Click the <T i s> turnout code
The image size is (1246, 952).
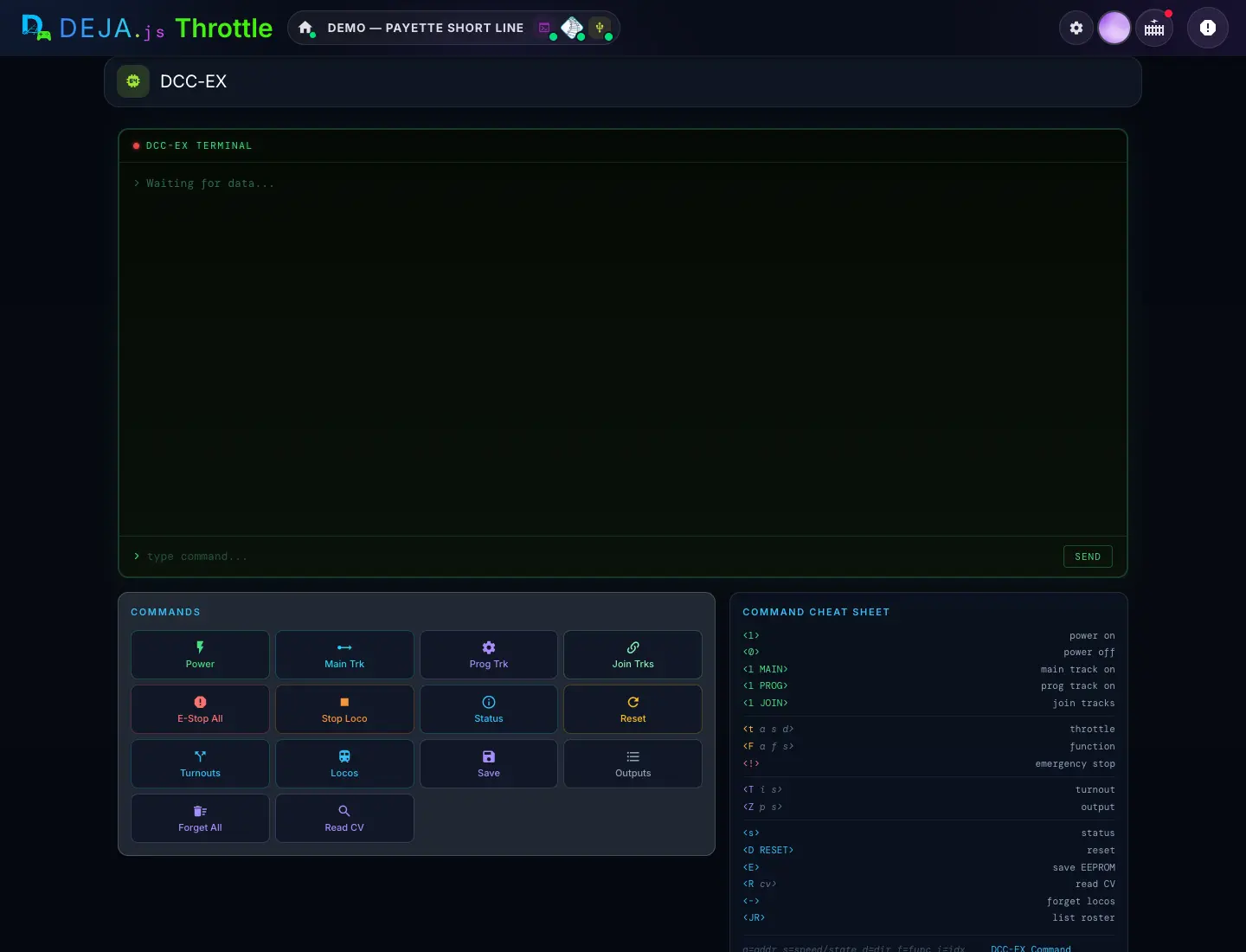762,789
